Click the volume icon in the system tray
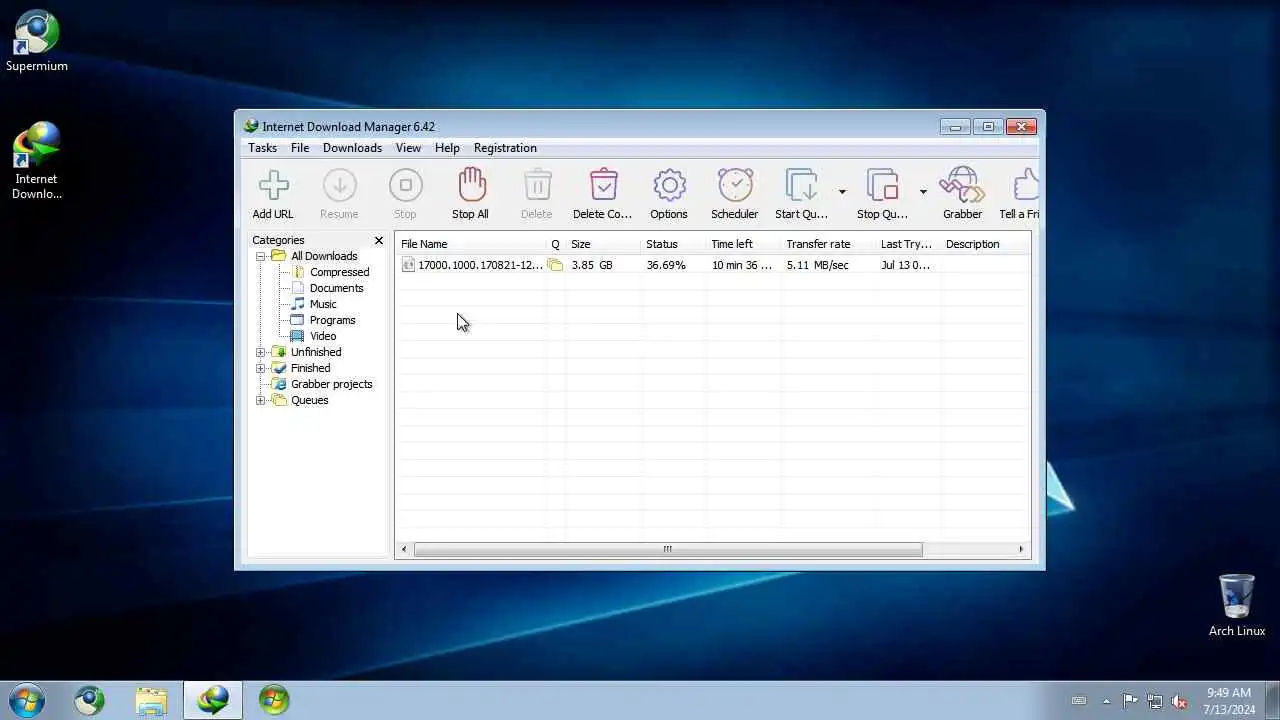The image size is (1280, 720). tap(1179, 701)
